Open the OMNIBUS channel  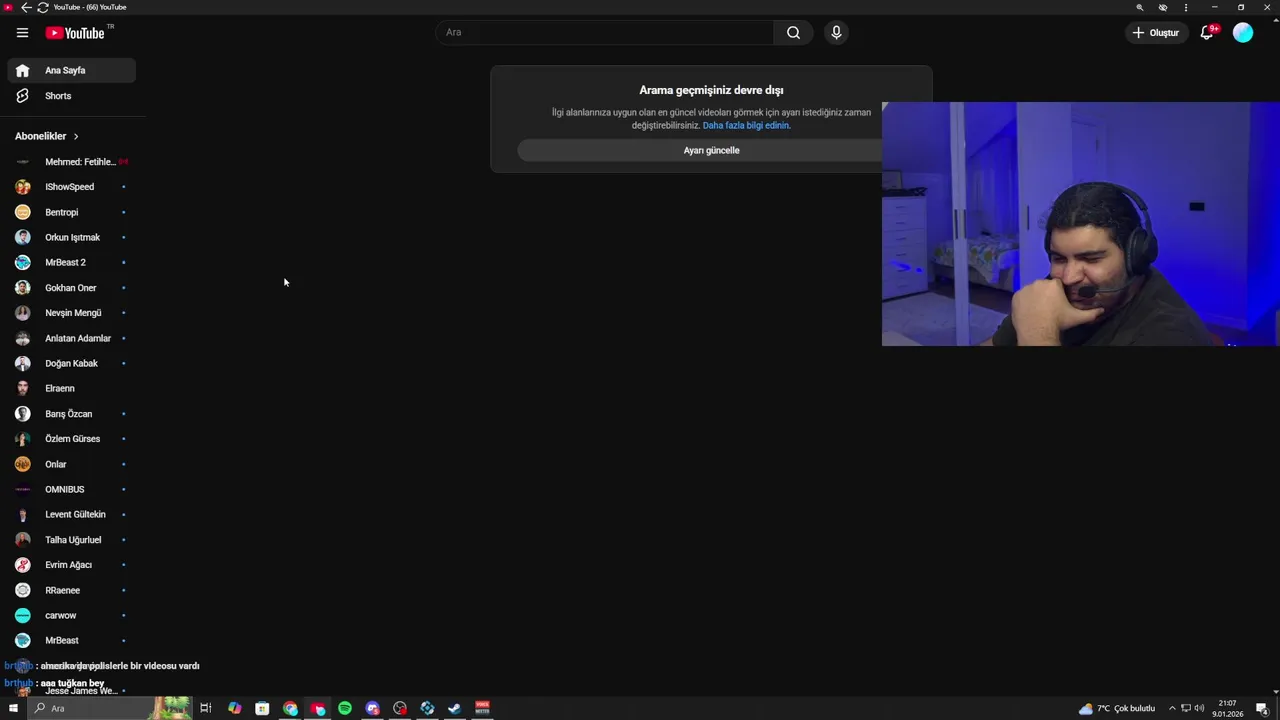[72, 489]
